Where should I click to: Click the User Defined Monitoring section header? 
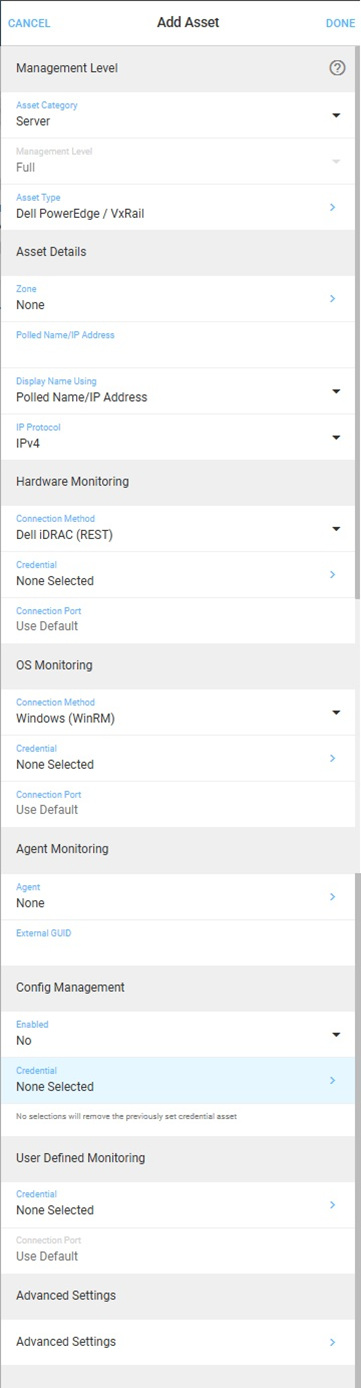click(177, 1158)
